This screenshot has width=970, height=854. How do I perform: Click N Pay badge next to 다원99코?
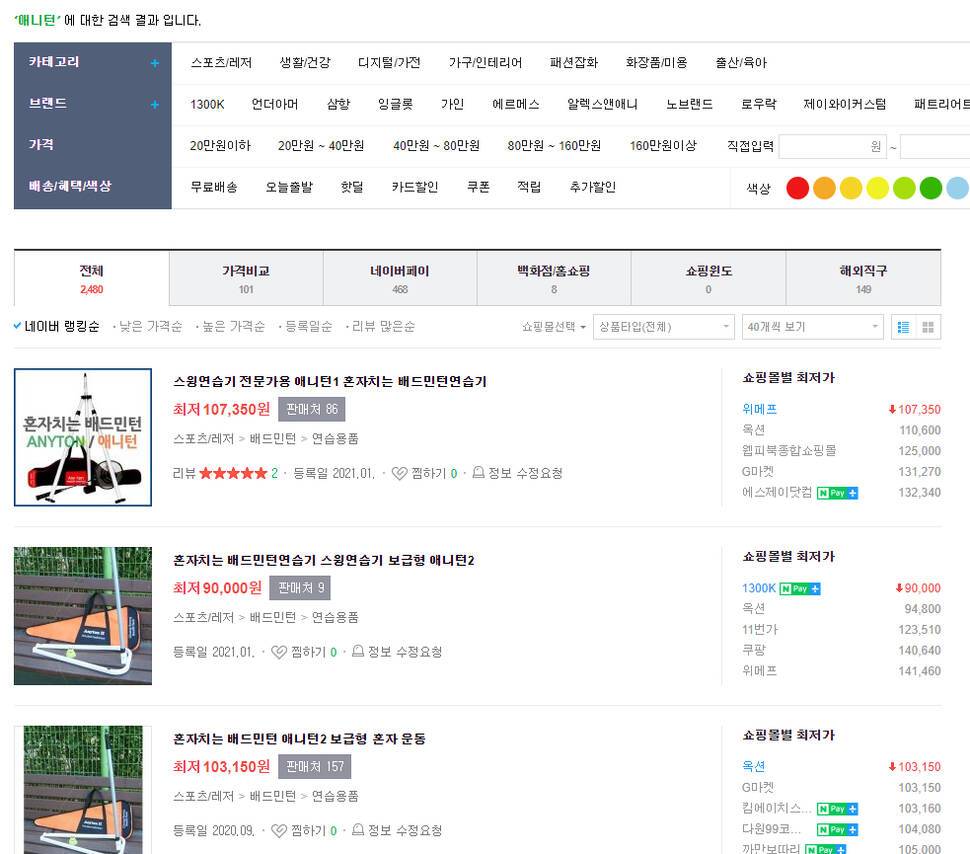click(x=837, y=830)
